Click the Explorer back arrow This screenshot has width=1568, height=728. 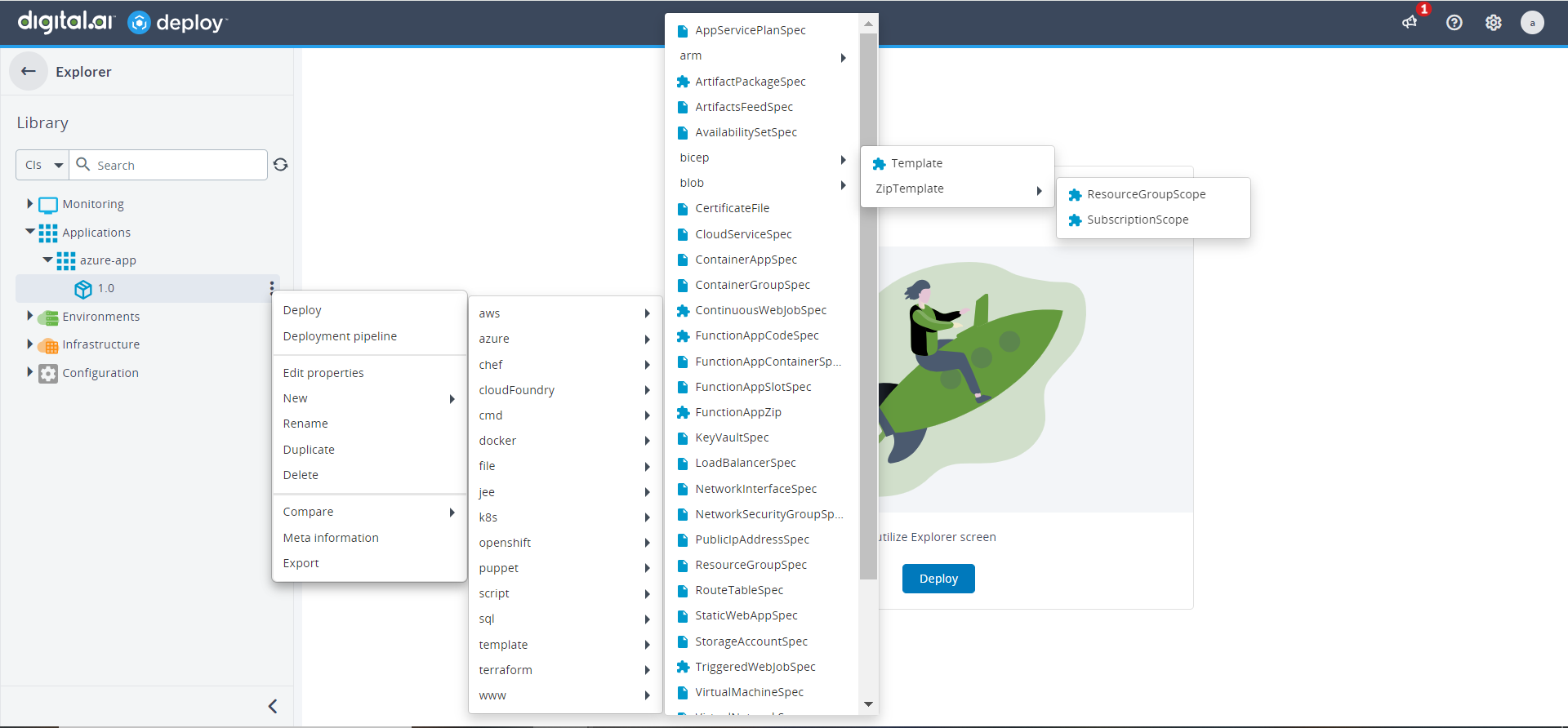29,71
